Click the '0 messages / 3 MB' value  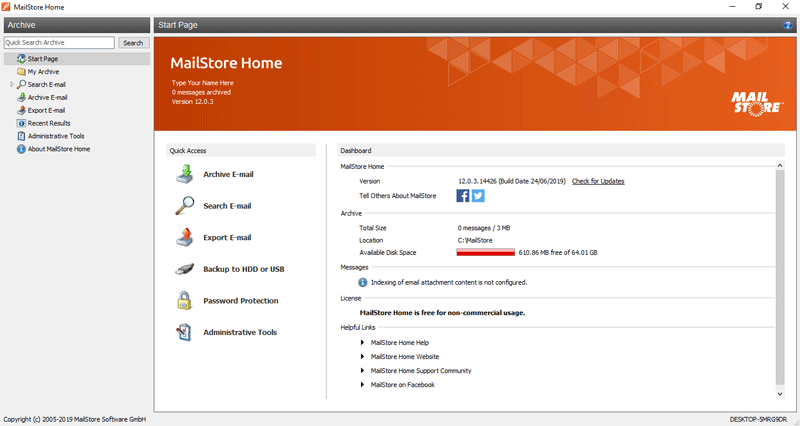484,228
